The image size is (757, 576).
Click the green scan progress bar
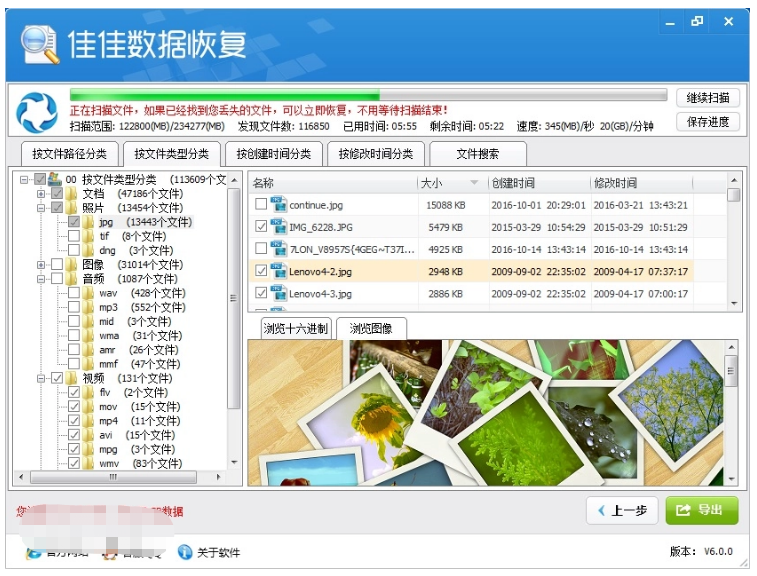click(368, 96)
